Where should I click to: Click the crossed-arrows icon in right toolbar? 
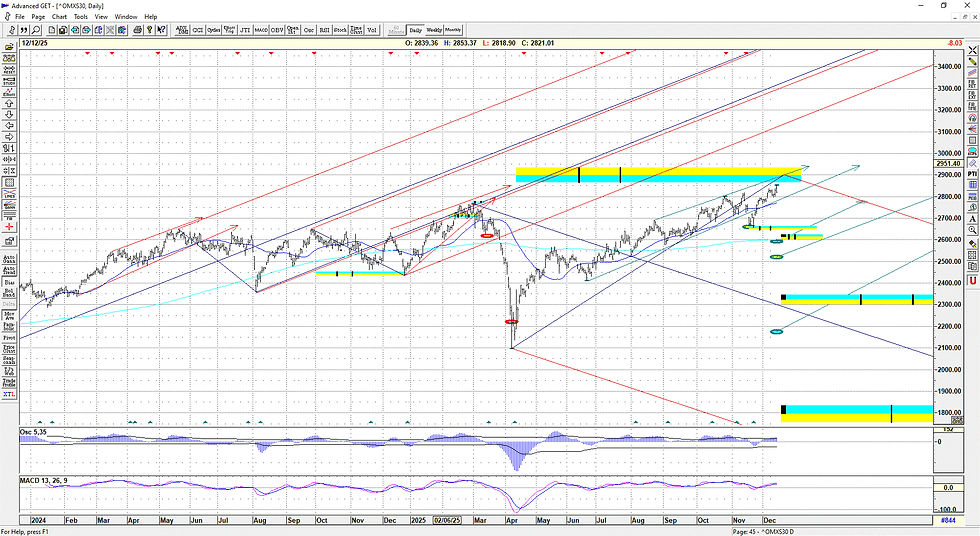(972, 49)
